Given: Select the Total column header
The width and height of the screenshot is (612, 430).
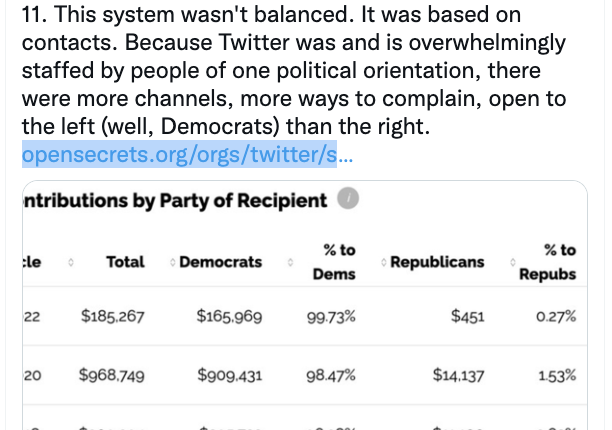Looking at the screenshot, I should [125, 262].
